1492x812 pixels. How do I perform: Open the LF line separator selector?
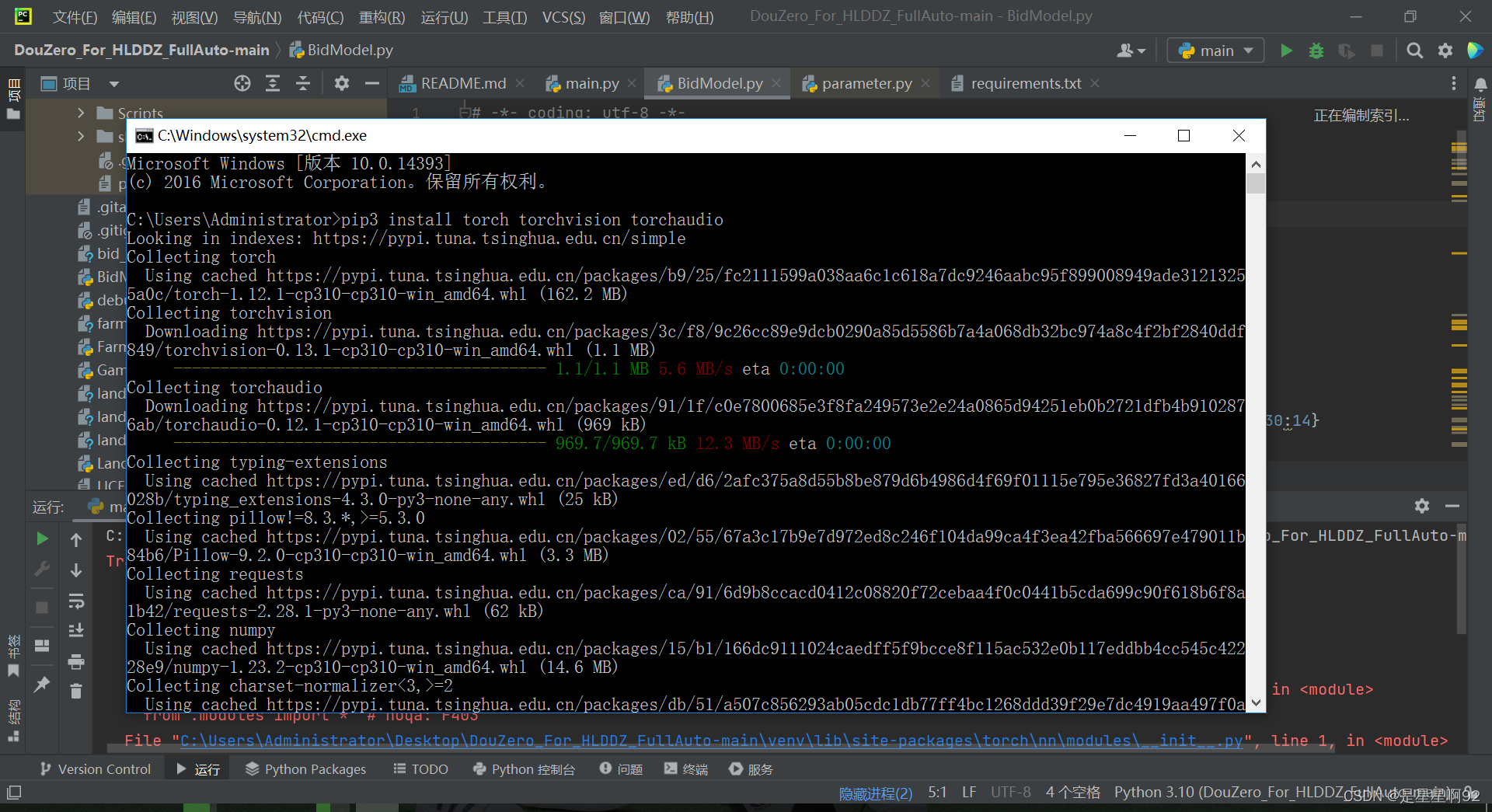[x=968, y=793]
